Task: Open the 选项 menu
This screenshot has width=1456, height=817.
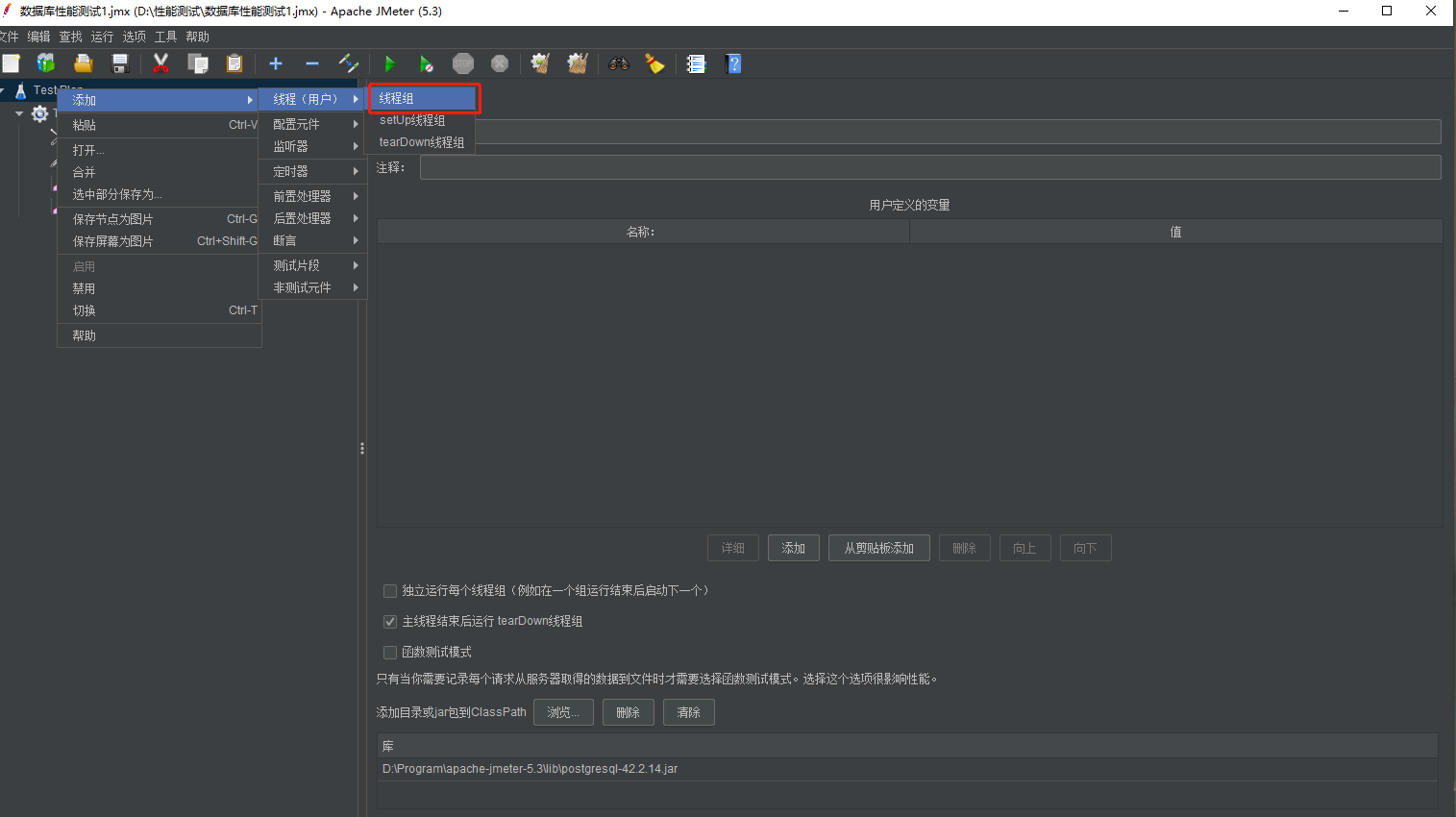Action: (x=134, y=37)
